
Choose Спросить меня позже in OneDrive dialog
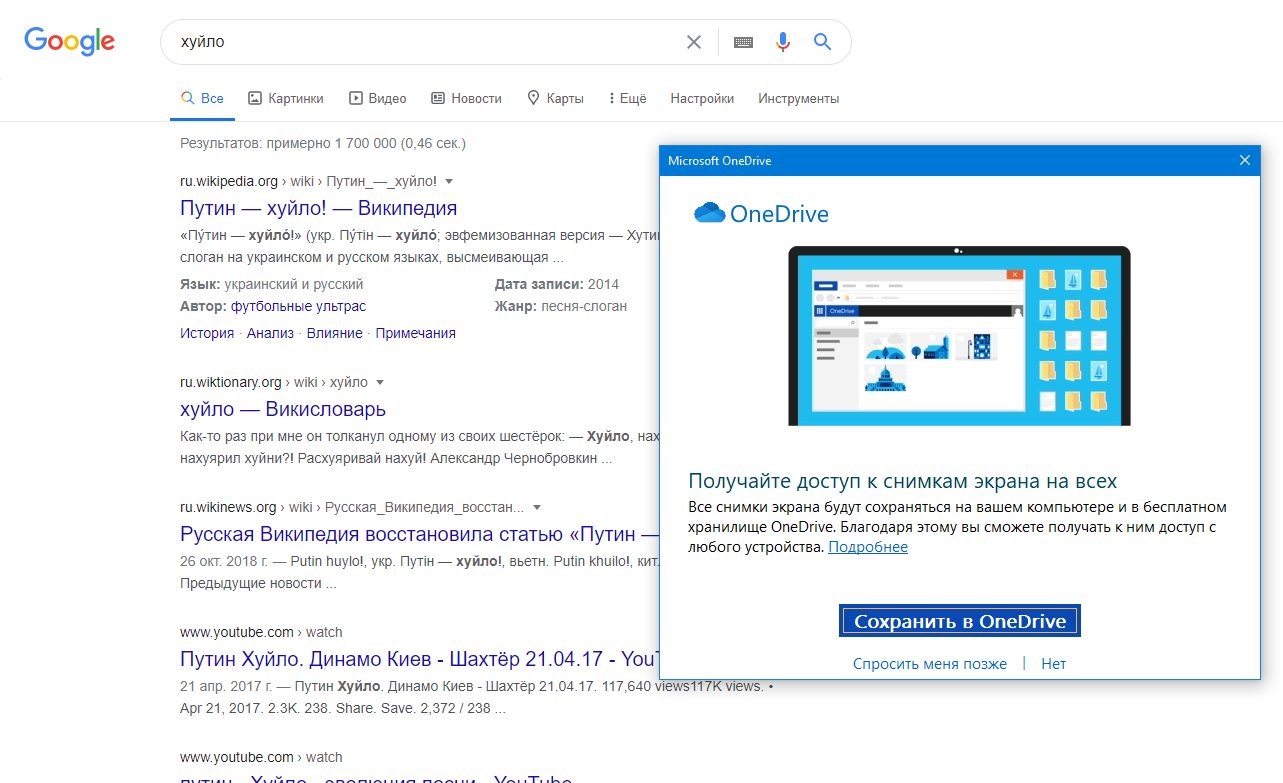930,664
